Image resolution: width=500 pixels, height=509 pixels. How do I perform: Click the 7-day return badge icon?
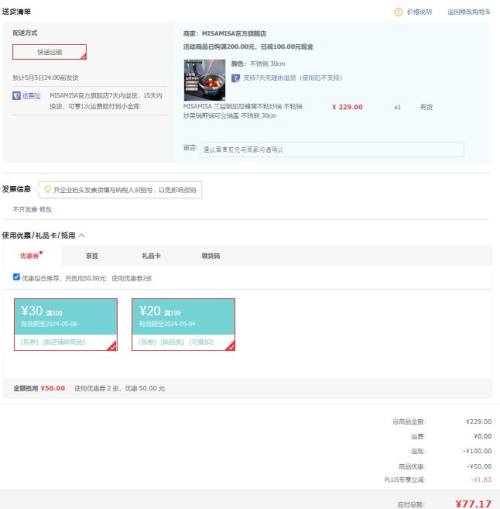[236, 78]
